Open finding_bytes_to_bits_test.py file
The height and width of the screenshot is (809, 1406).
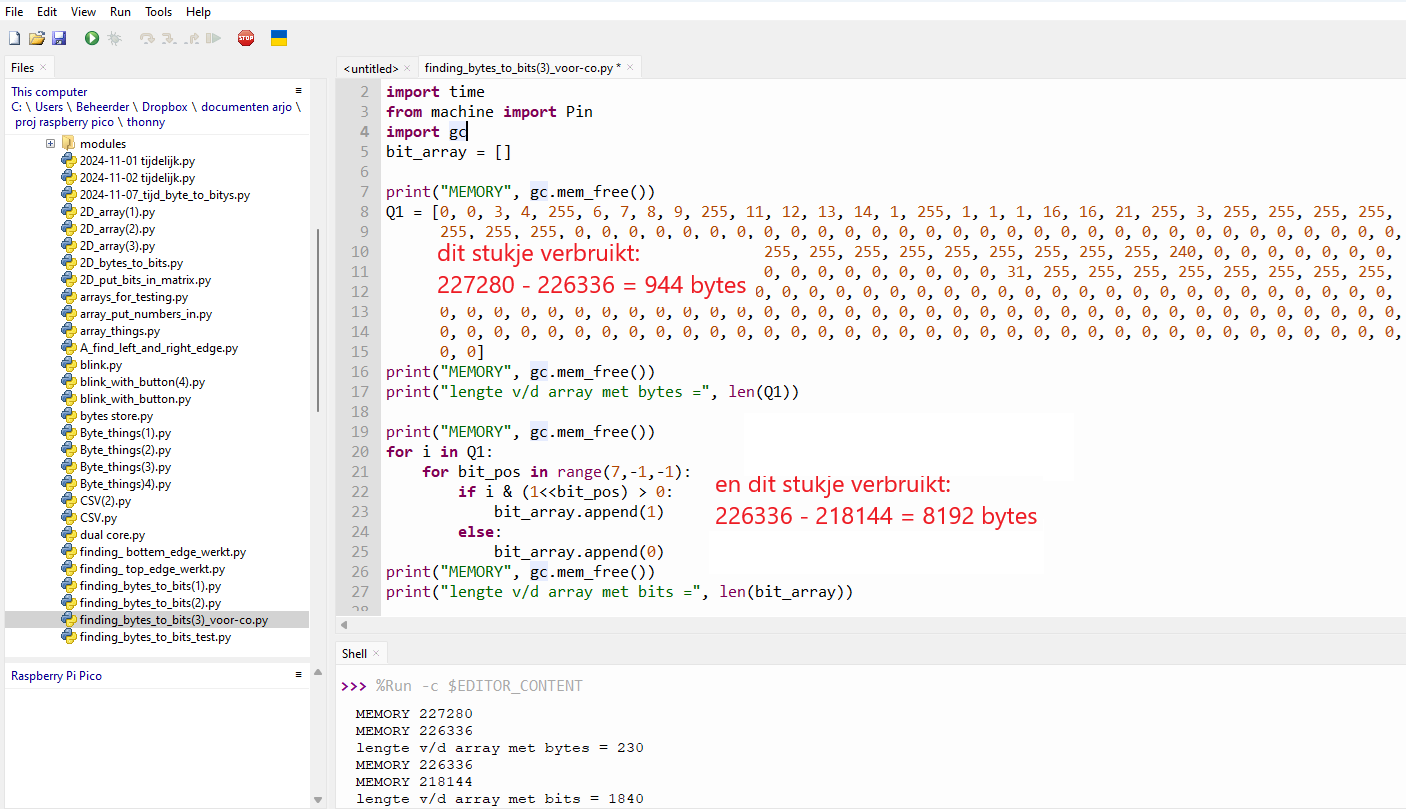[x=155, y=637]
